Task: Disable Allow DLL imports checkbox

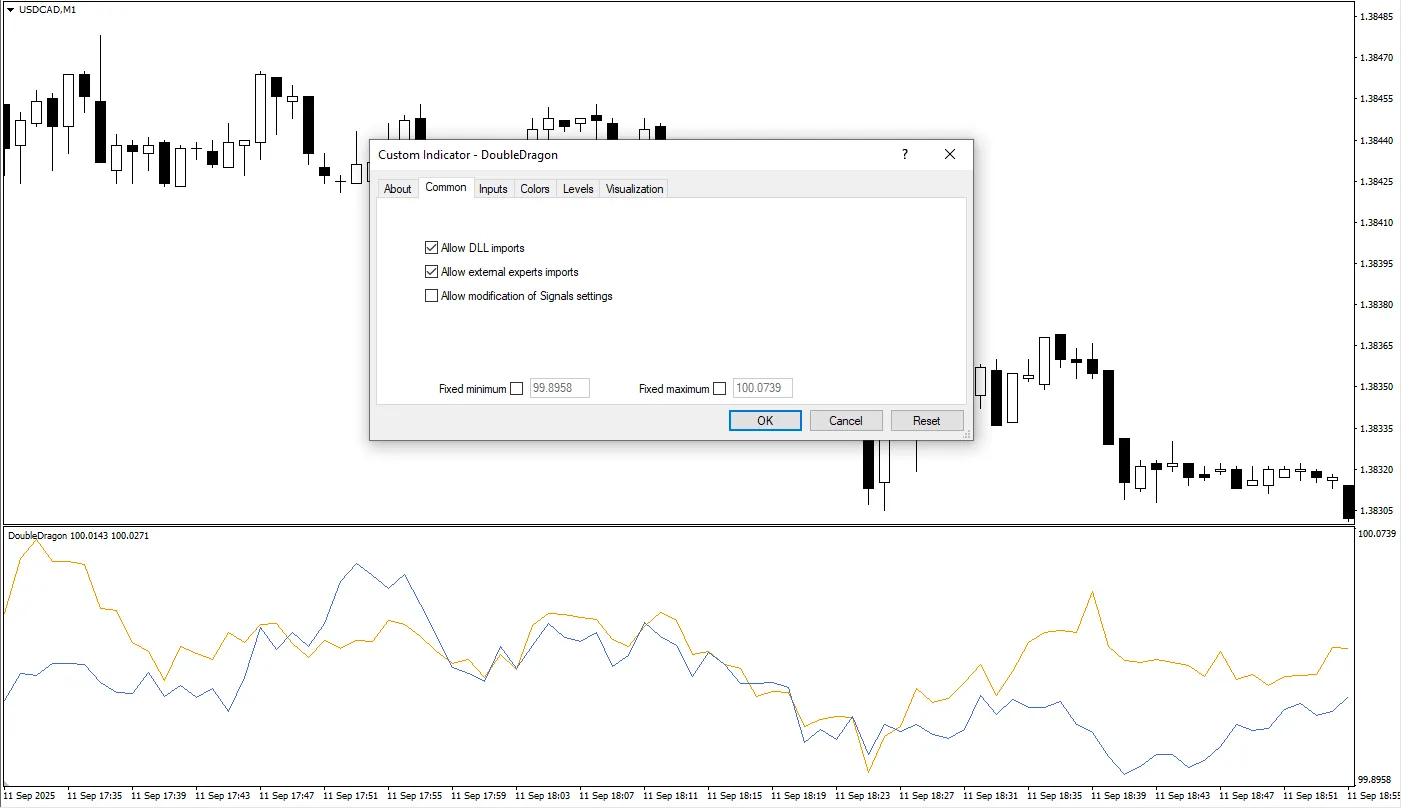Action: click(432, 248)
